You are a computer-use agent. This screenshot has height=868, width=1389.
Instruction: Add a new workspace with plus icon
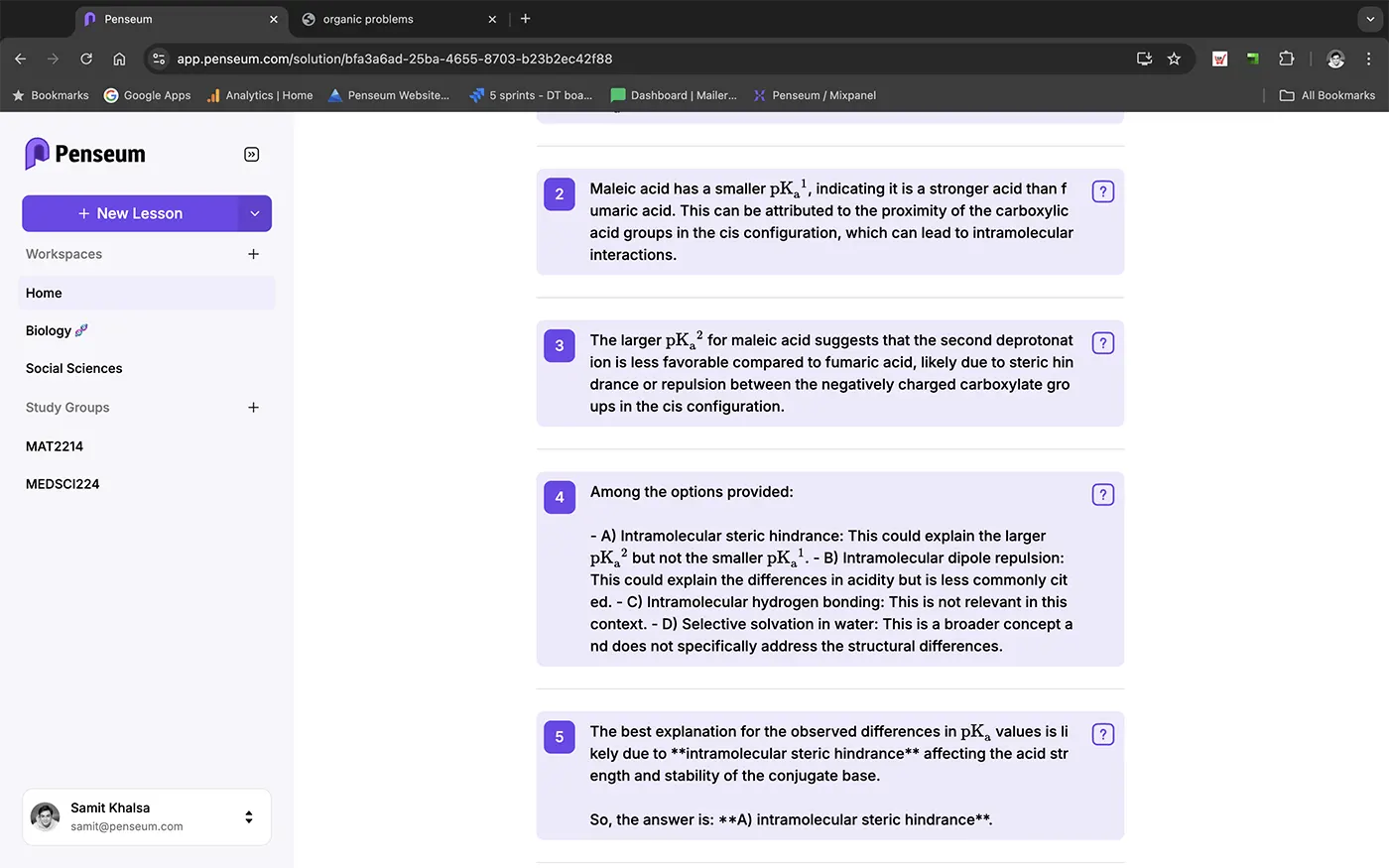pyautogui.click(x=253, y=254)
